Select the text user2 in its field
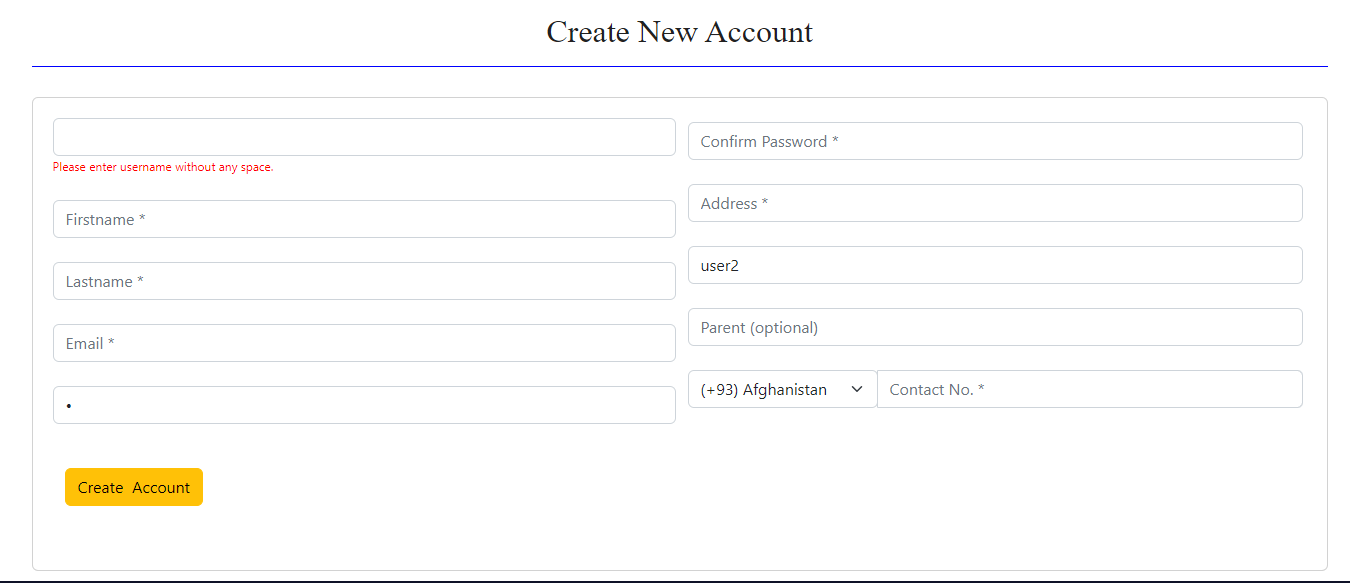 pos(718,265)
